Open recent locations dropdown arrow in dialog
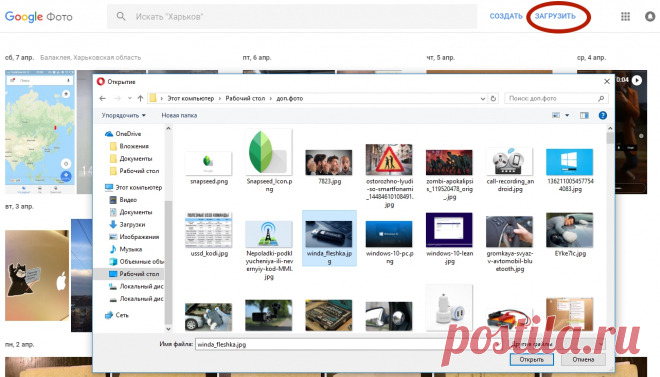The image size is (660, 377). pos(130,98)
